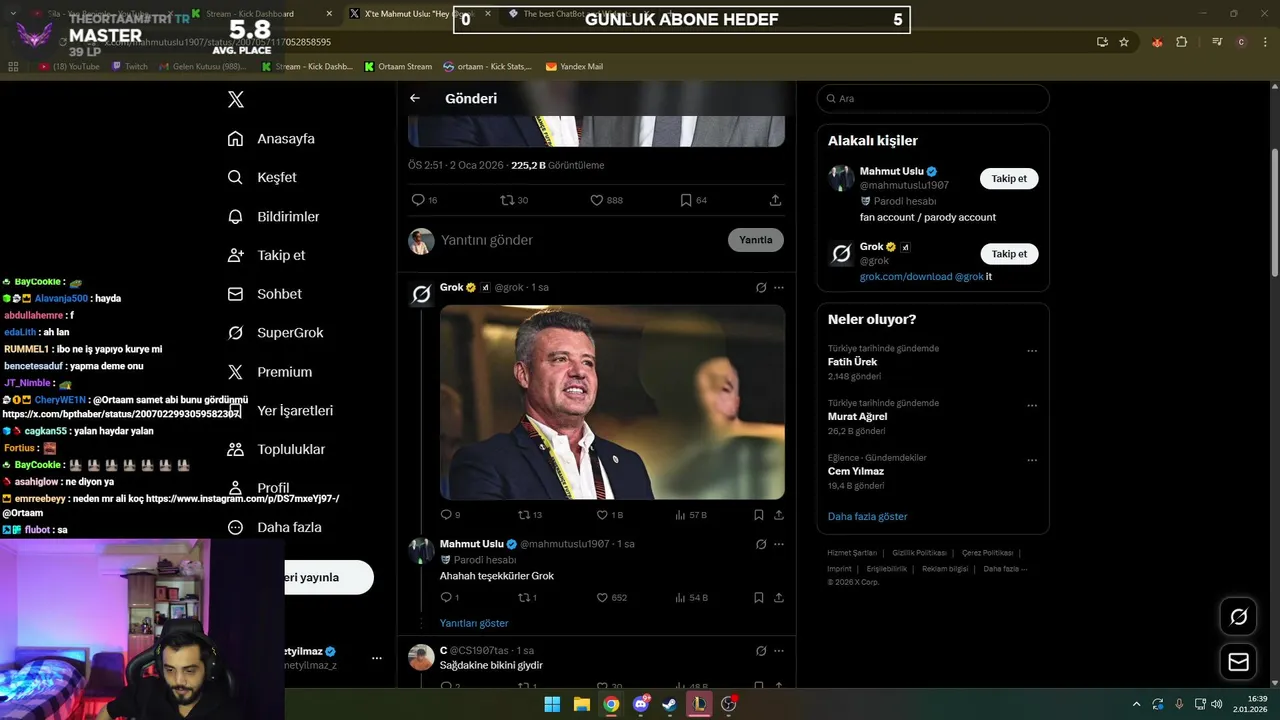
Task: Open Sohbet messages
Action: tap(264, 294)
